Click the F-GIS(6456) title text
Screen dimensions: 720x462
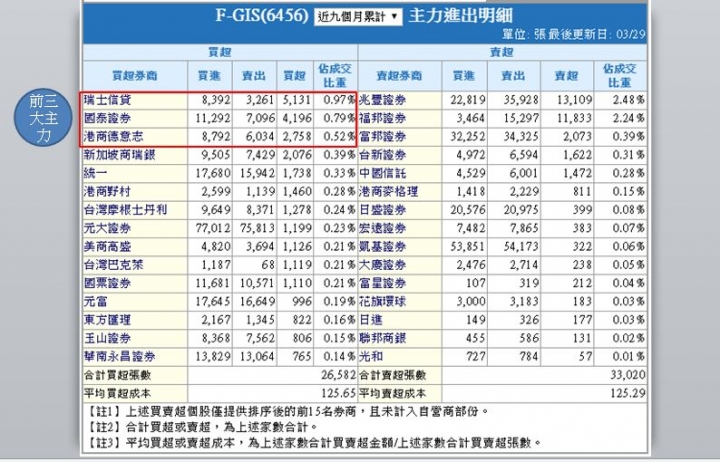pyautogui.click(x=262, y=16)
